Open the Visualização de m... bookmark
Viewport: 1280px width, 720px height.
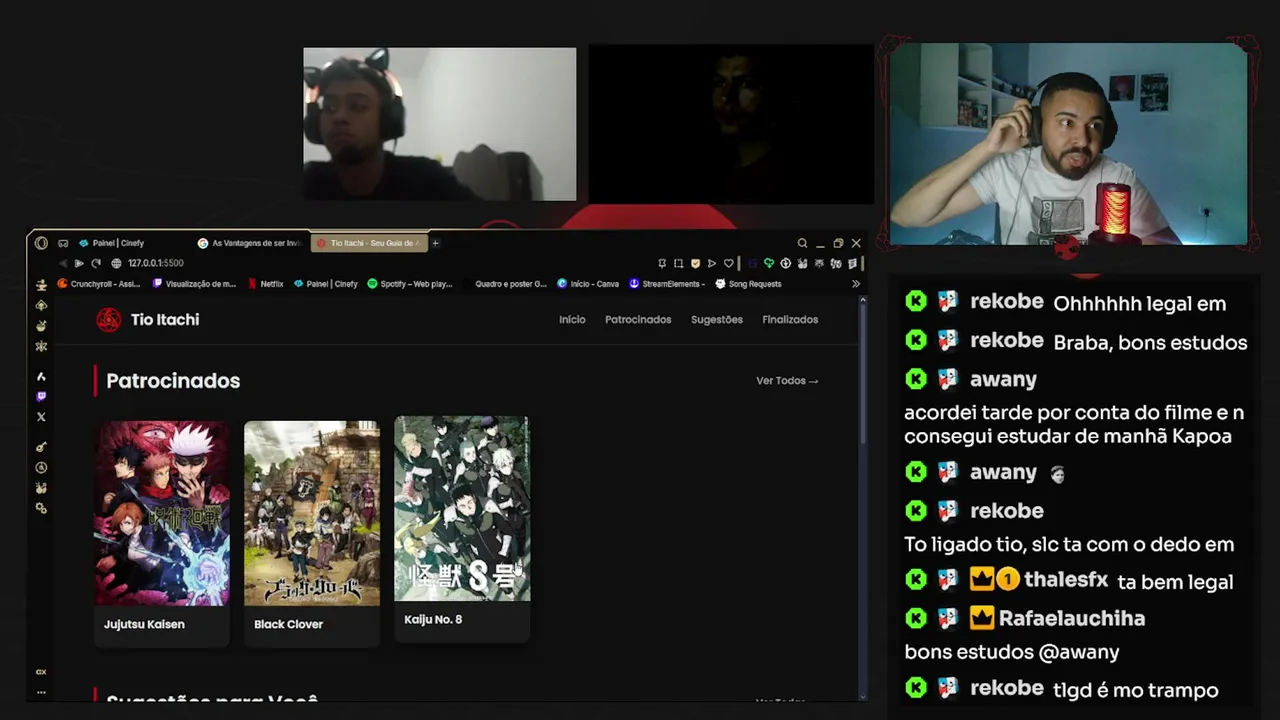click(x=195, y=284)
